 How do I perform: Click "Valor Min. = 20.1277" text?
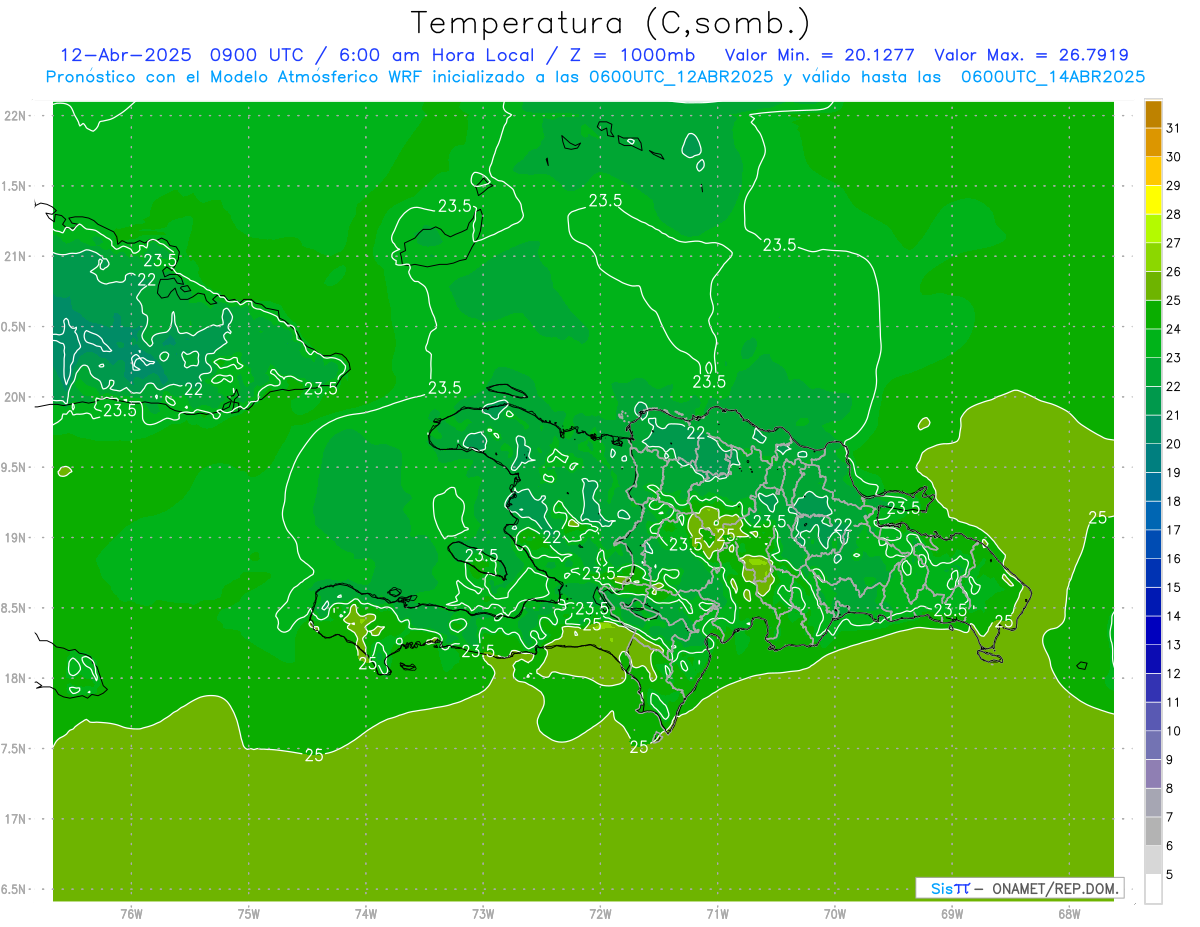819,55
